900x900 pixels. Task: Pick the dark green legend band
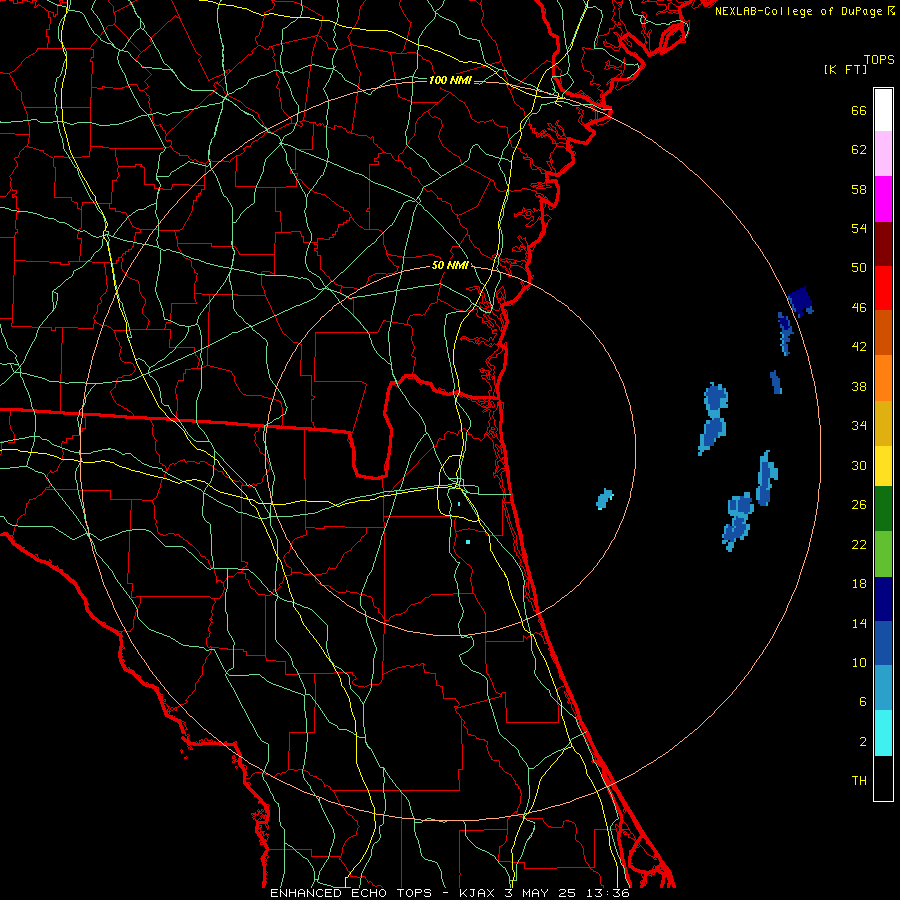point(883,509)
